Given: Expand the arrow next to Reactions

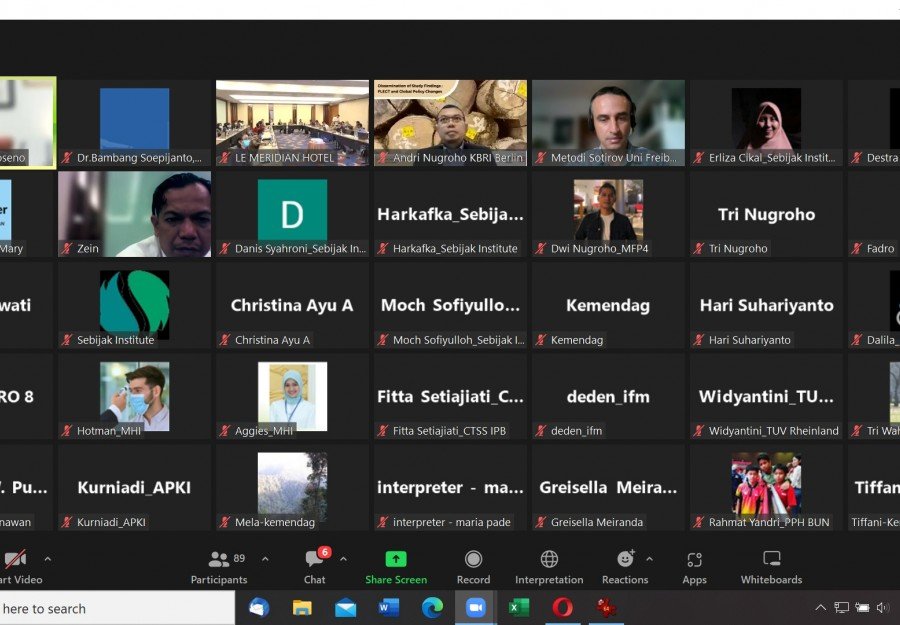Looking at the screenshot, I should point(649,558).
